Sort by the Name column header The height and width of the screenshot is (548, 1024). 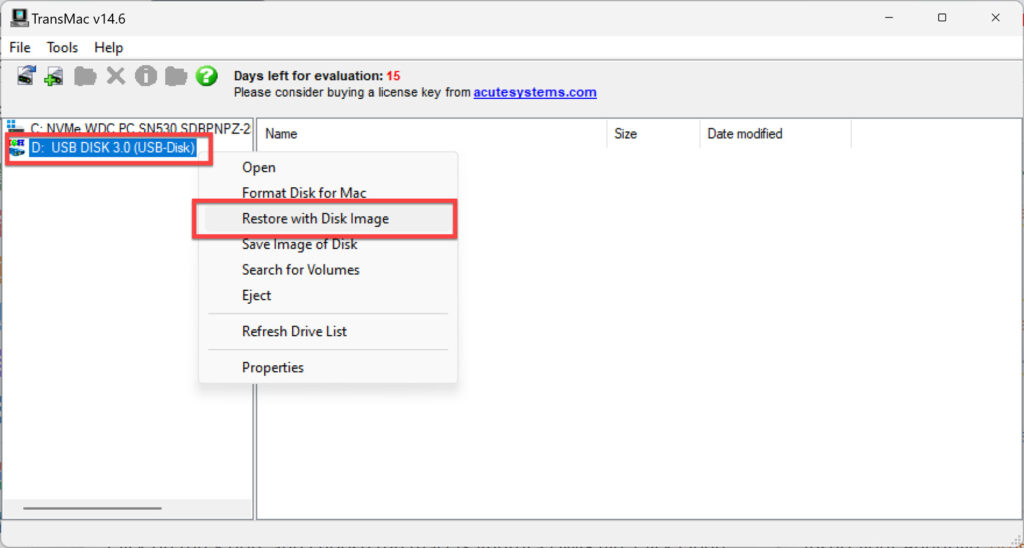[x=432, y=134]
